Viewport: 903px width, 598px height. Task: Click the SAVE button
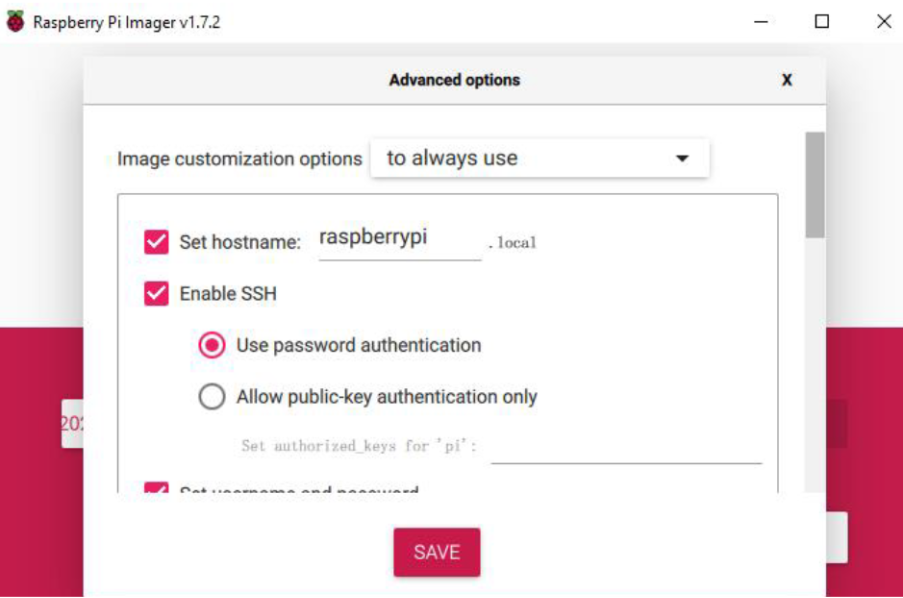tap(437, 552)
